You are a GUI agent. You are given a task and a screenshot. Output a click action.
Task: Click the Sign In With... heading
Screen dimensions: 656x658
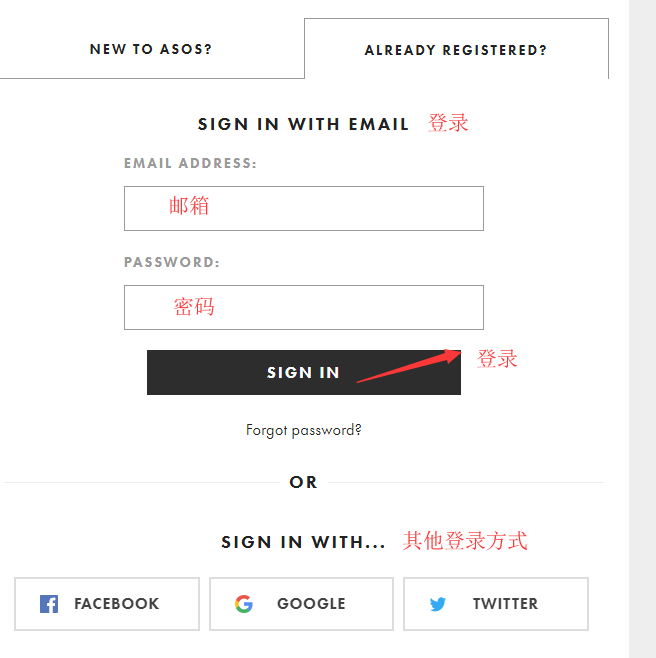click(x=303, y=542)
